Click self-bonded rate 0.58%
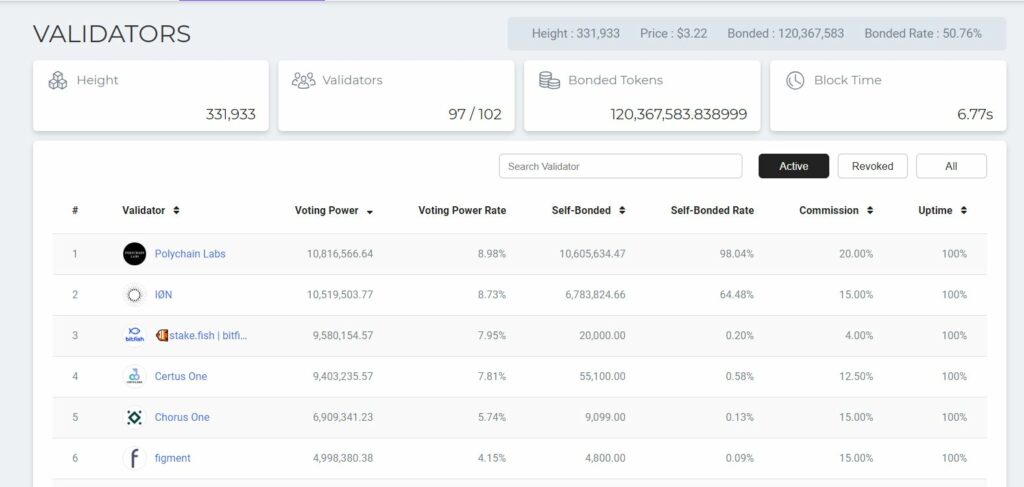The height and width of the screenshot is (487, 1024). coord(739,377)
